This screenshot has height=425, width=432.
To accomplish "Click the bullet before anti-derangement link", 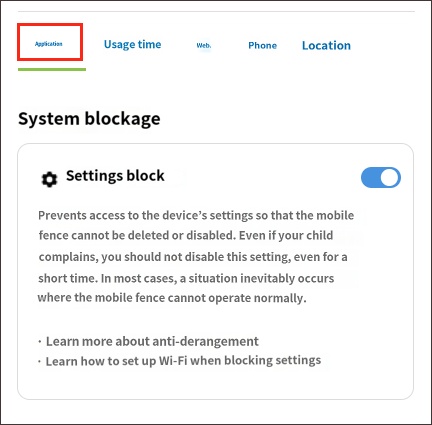I will pyautogui.click(x=40, y=341).
